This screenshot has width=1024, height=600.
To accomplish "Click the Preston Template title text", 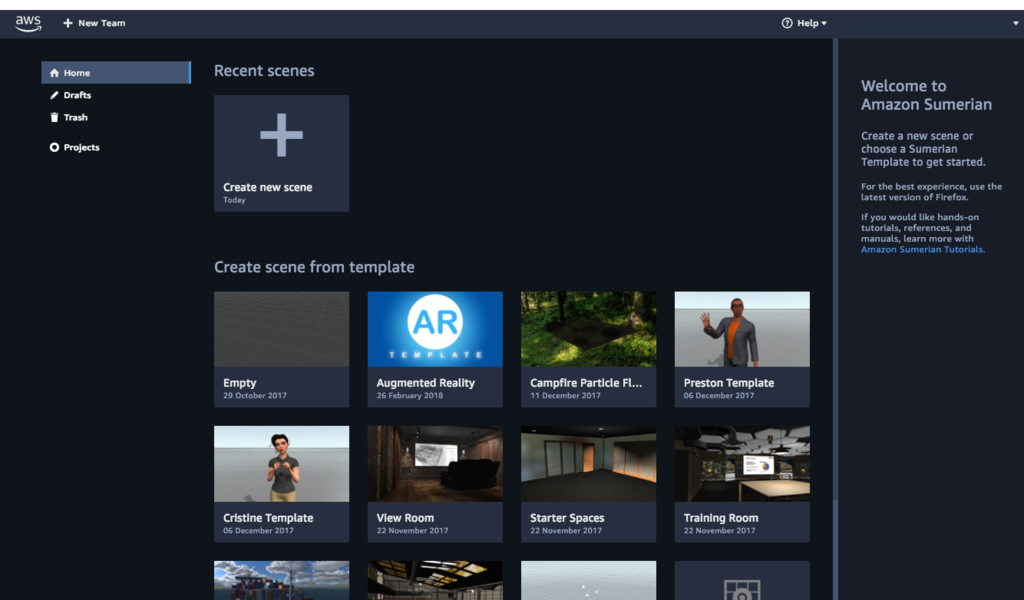I will 729,383.
